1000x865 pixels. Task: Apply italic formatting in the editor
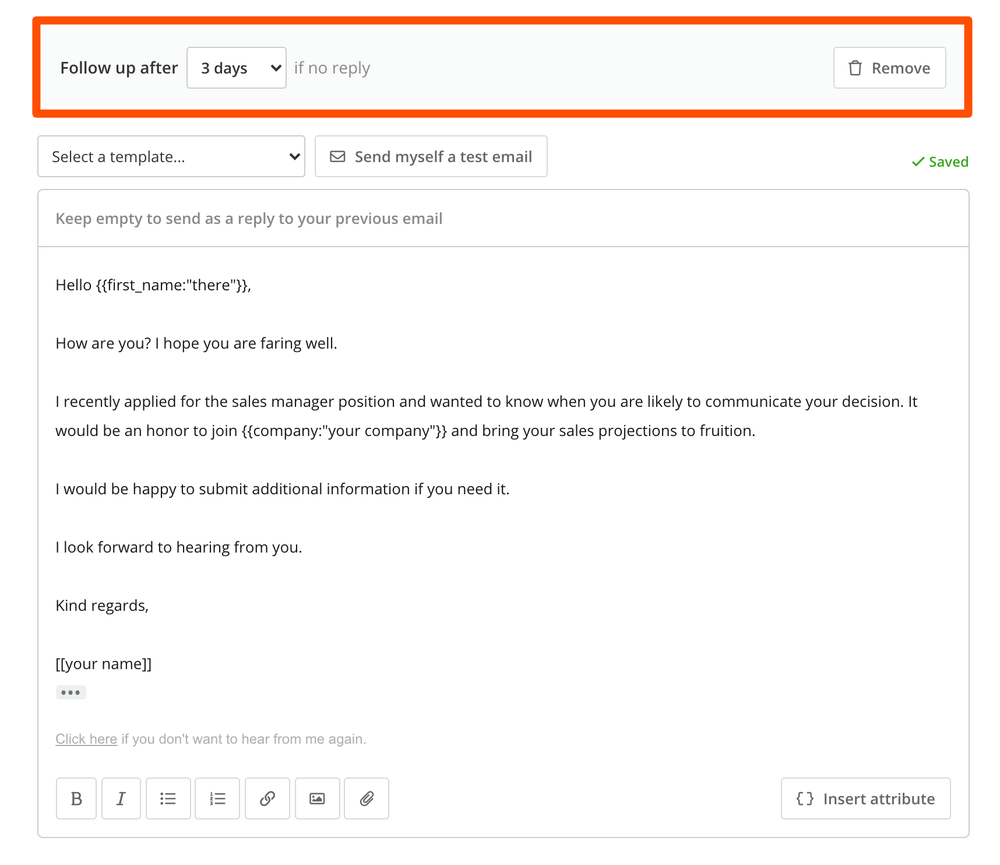tap(121, 798)
